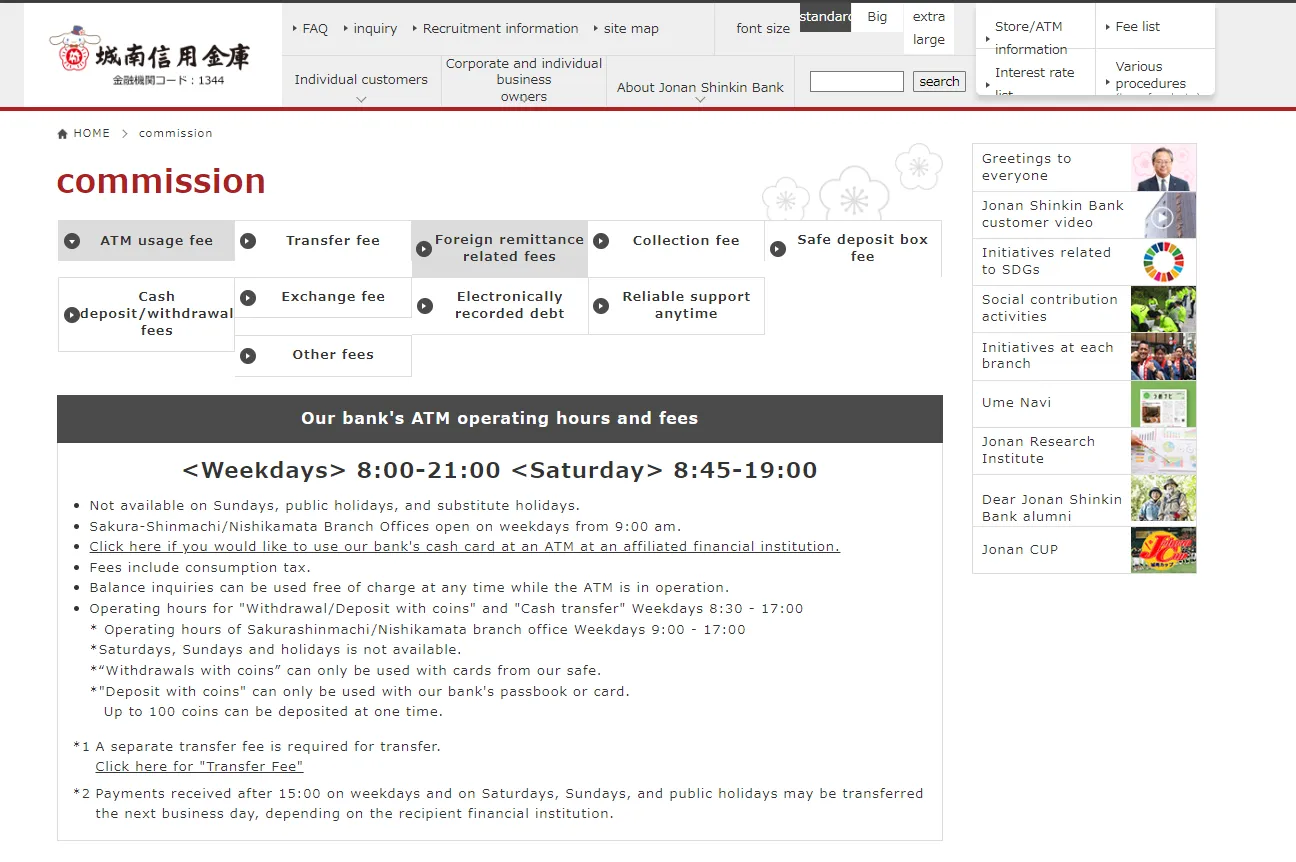The height and width of the screenshot is (862, 1296).
Task: Click the arrow icon beside Safe deposit box fee
Action: [x=778, y=249]
